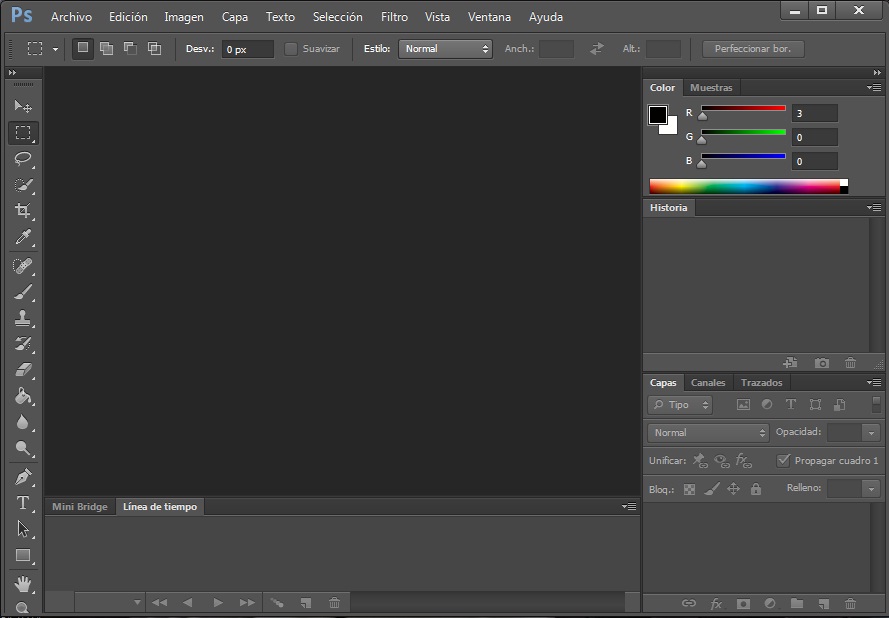Viewport: 889px width, 618px height.
Task: Open Color panel options menu
Action: (x=874, y=87)
